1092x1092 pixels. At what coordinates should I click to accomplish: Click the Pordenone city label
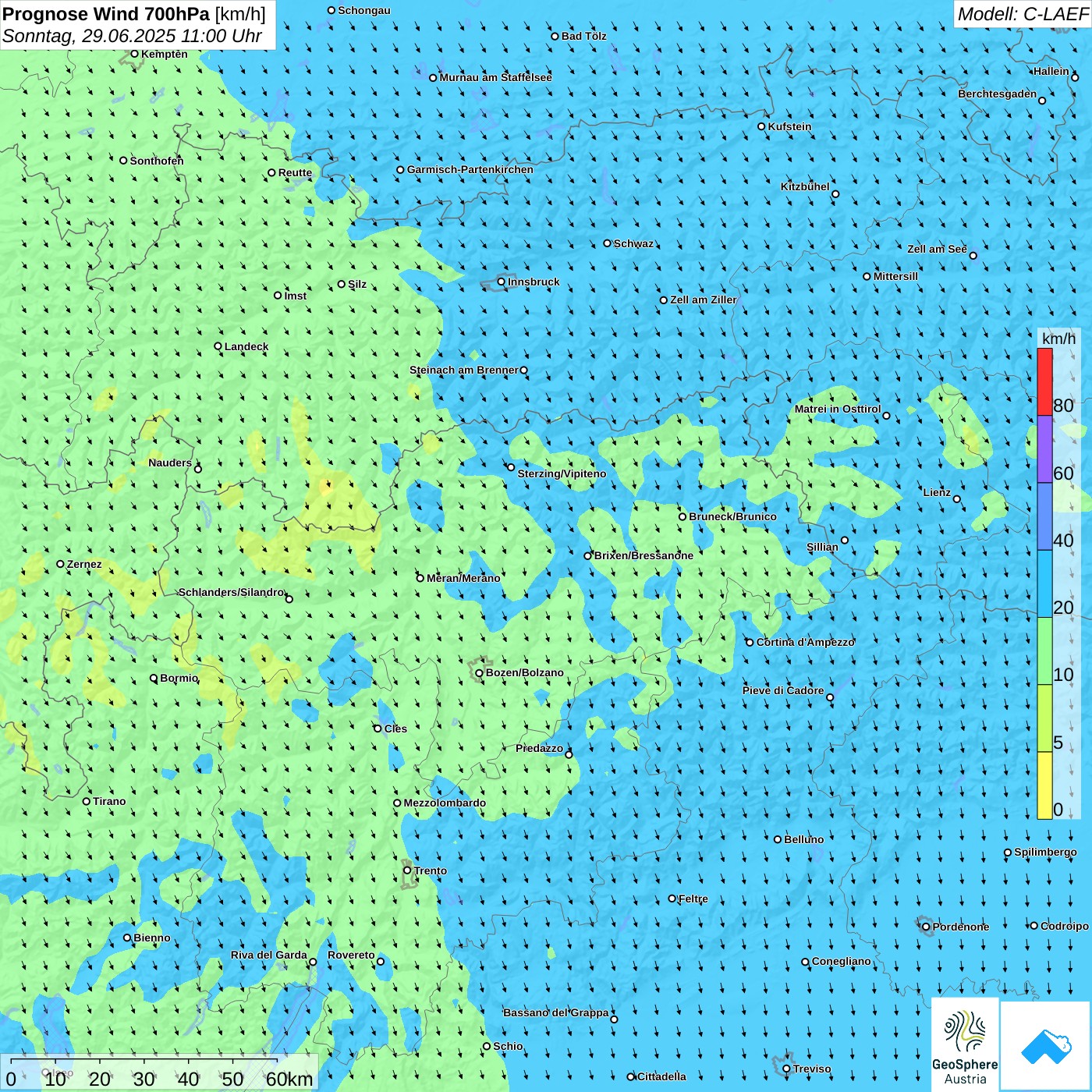point(961,927)
